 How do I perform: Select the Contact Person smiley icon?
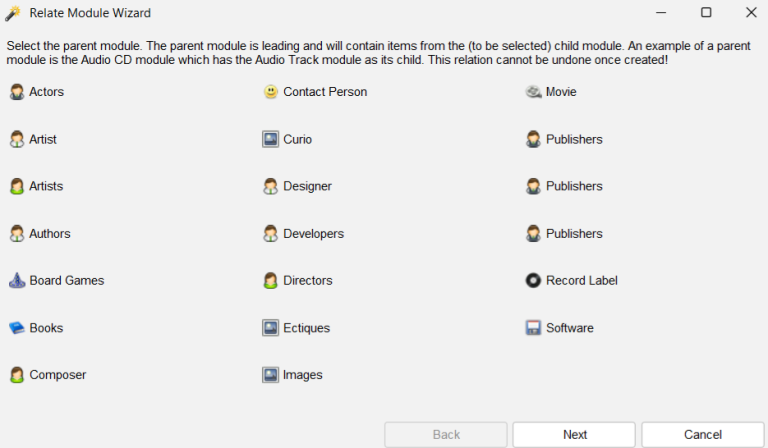point(271,92)
